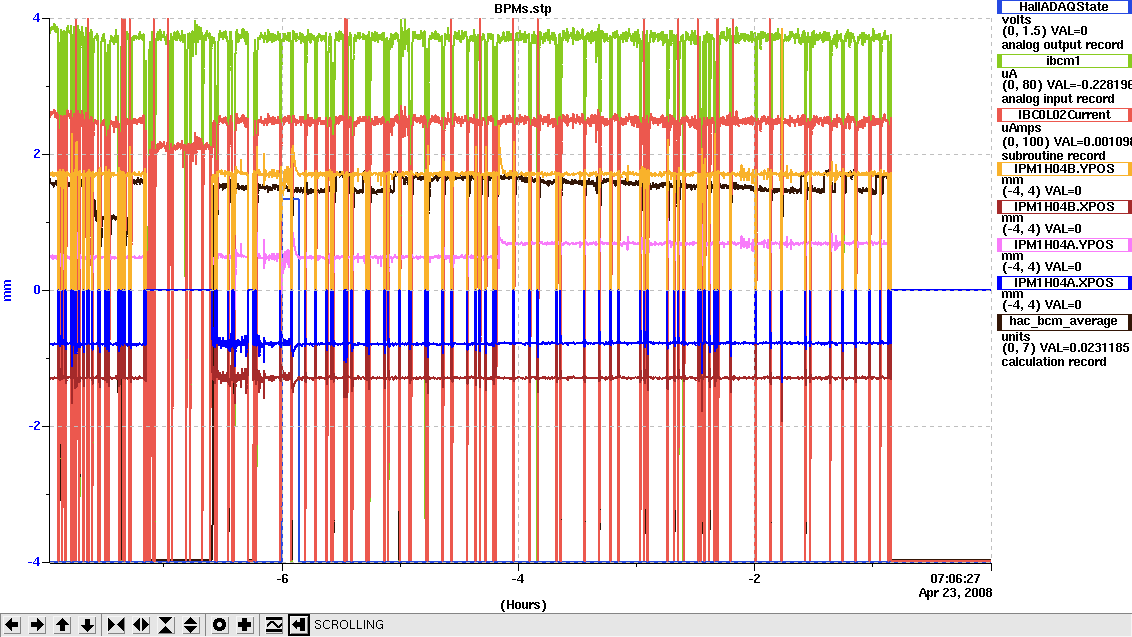Viewport: 1132px width, 637px height.
Task: Click the 0 tick on the y-axis
Action: (x=37, y=290)
